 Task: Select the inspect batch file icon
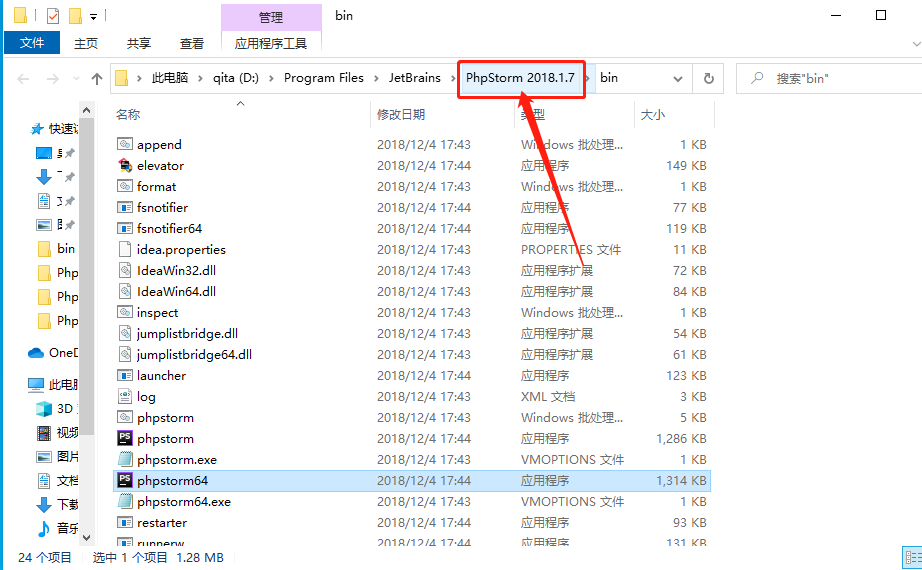point(125,312)
